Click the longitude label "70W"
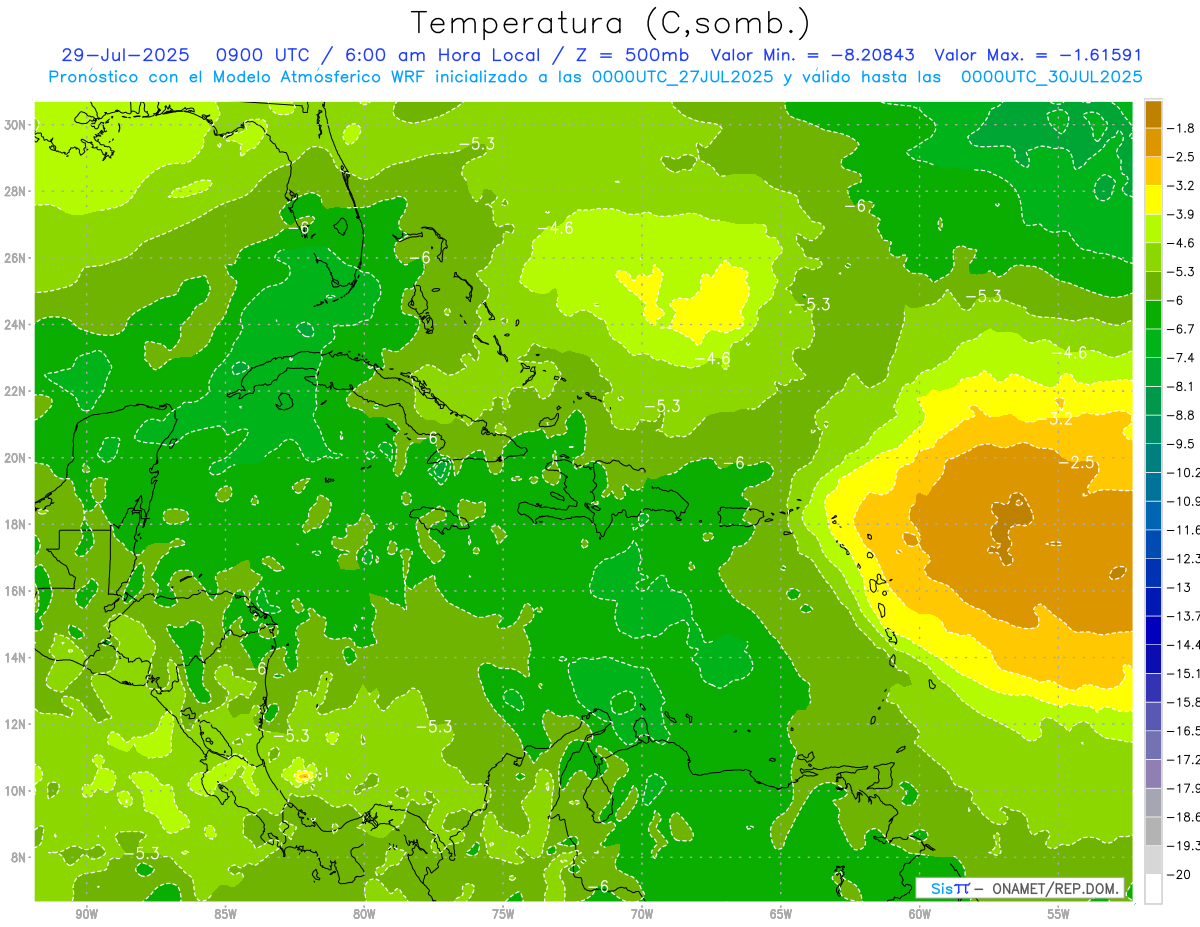 point(642,914)
